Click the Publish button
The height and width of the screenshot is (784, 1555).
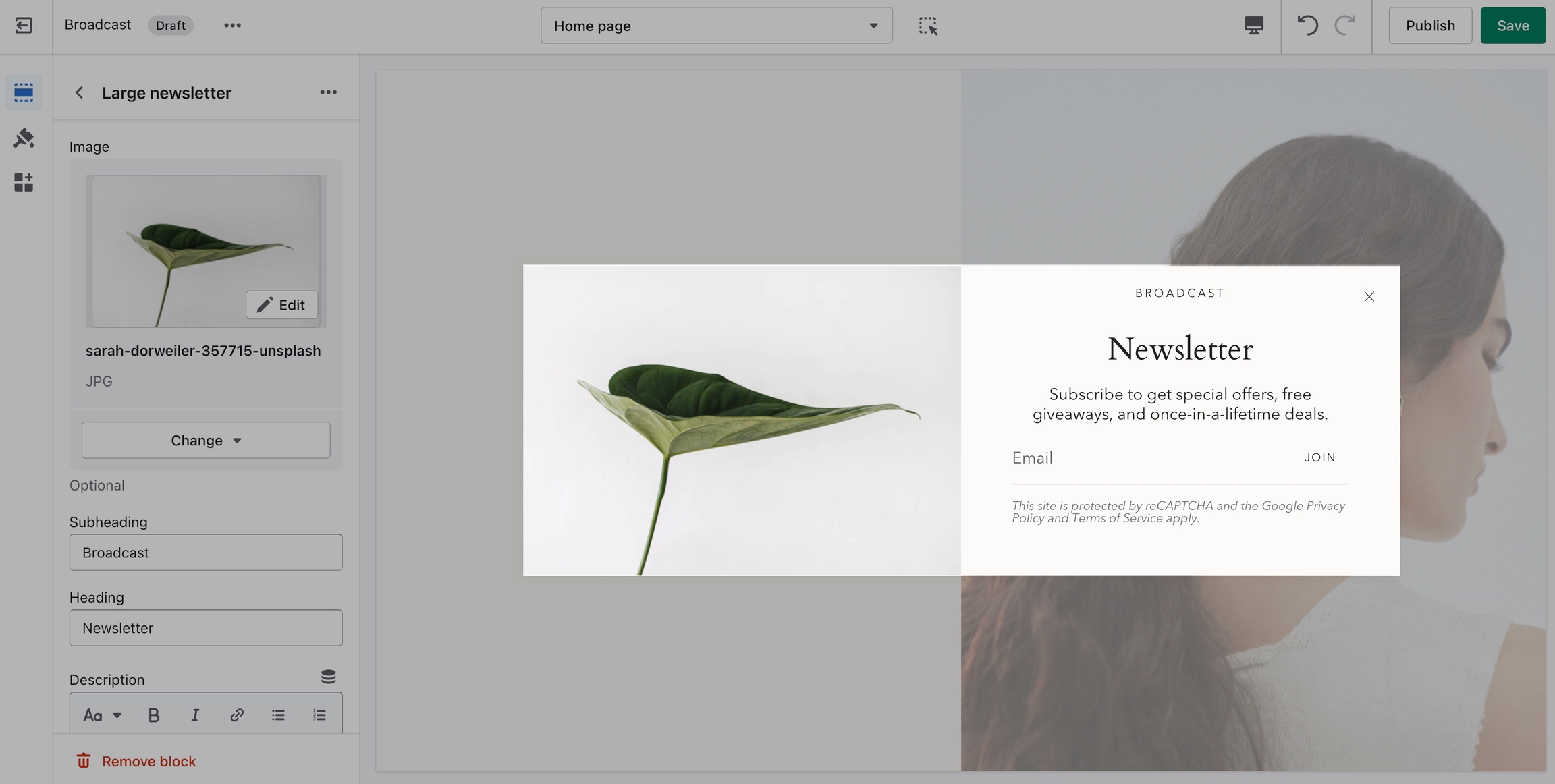(x=1429, y=26)
